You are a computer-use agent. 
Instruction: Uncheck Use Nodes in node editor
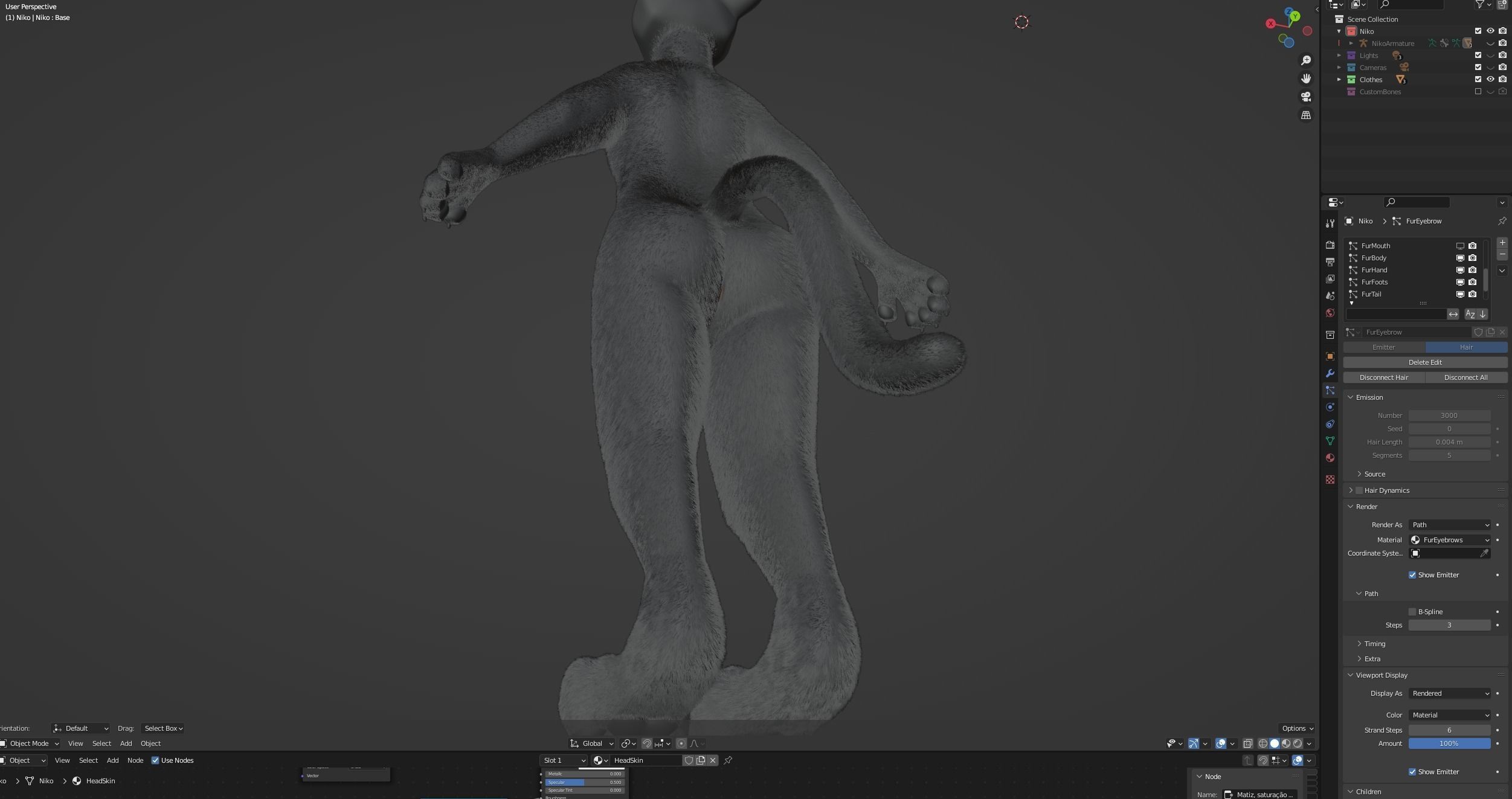click(155, 760)
